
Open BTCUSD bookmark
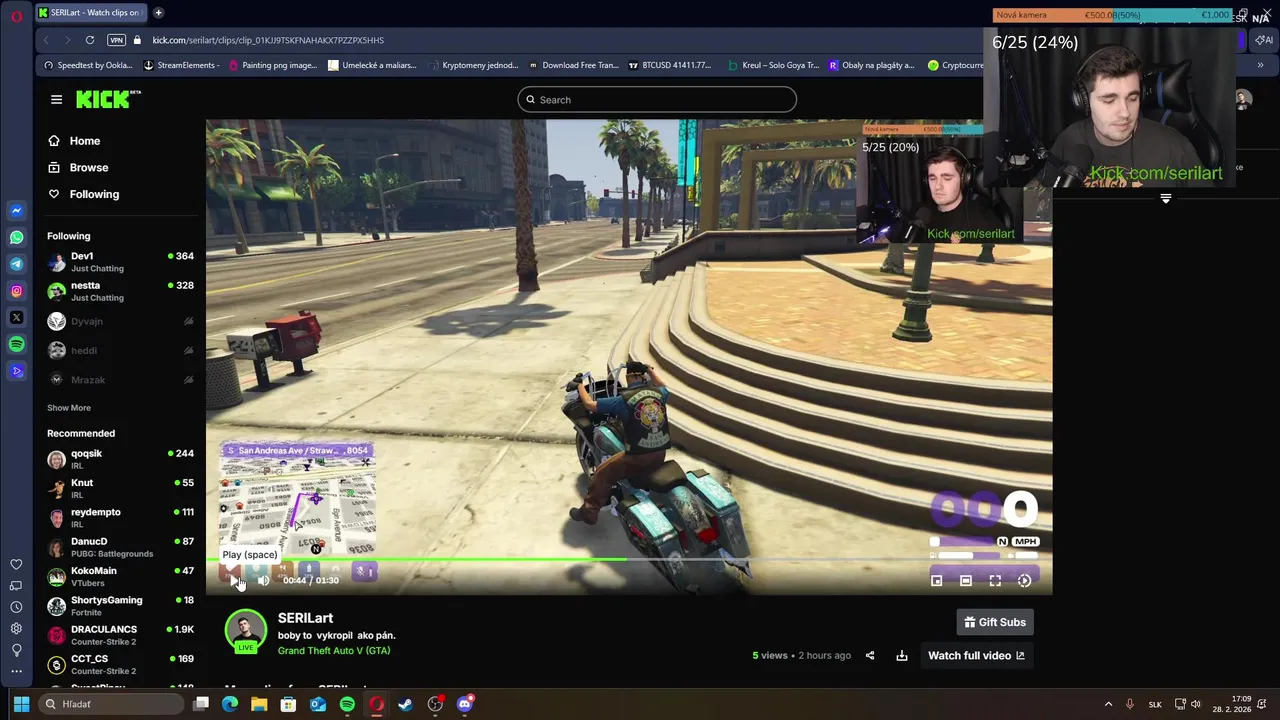click(669, 65)
